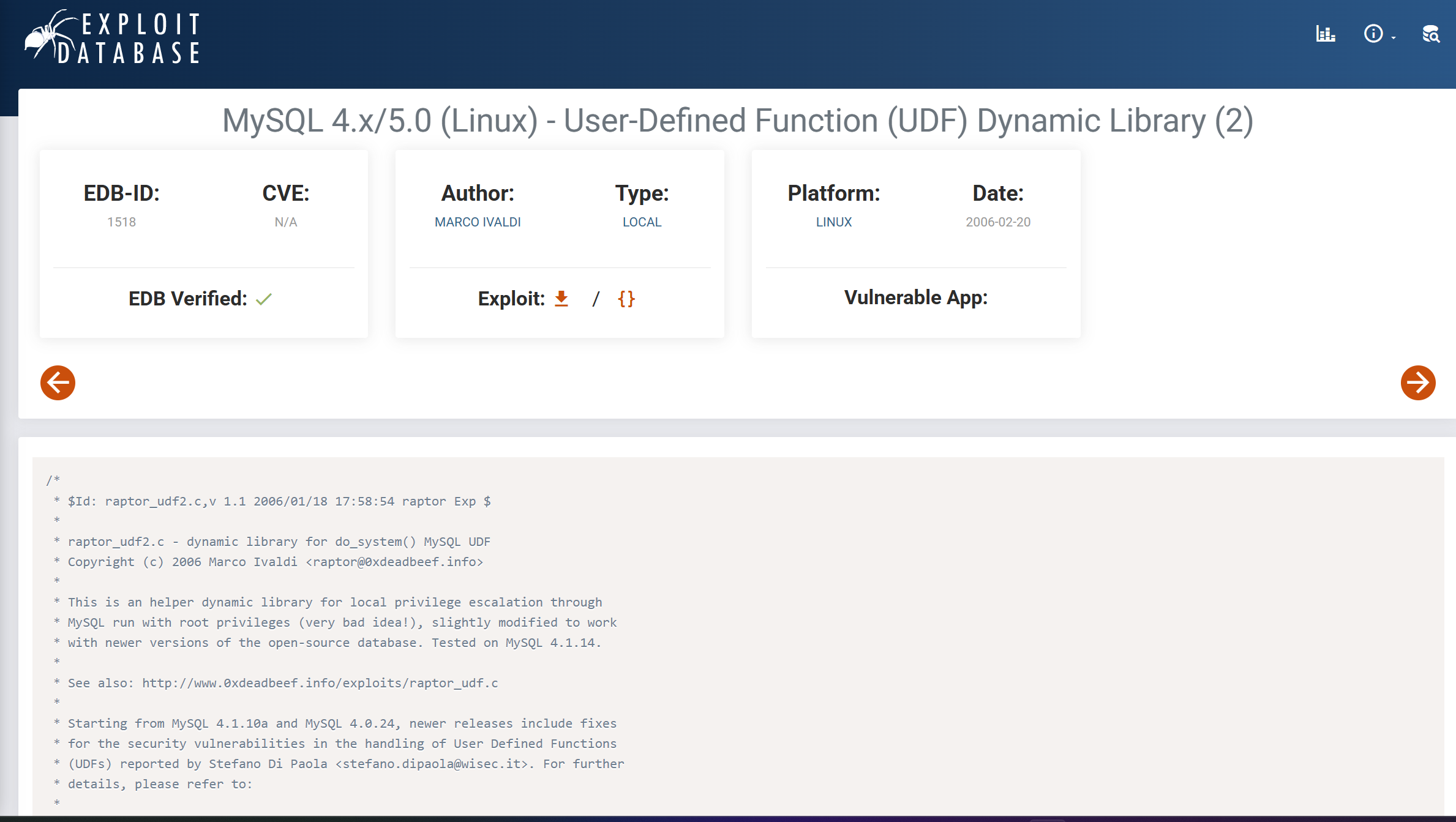Image resolution: width=1456 pixels, height=822 pixels.
Task: Open the database search icon
Action: [1430, 34]
